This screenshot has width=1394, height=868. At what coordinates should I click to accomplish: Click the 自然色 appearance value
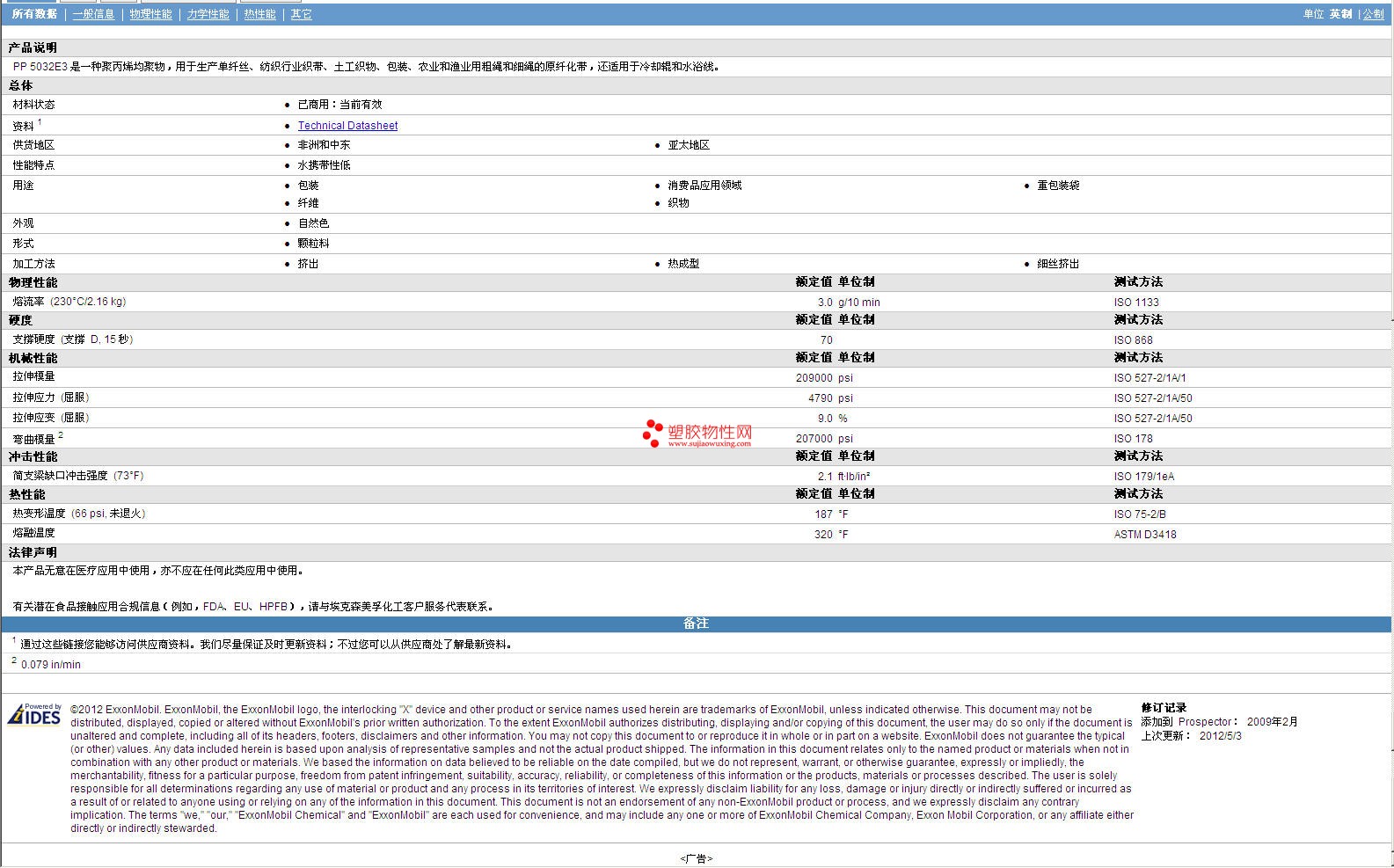[x=313, y=223]
